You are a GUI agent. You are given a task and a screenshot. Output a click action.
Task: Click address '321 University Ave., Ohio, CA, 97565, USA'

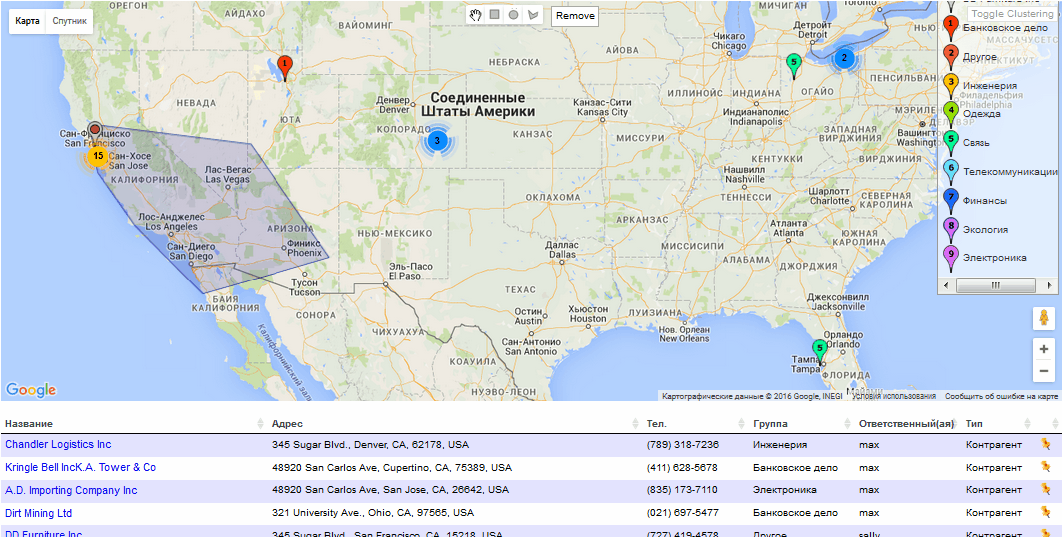(373, 513)
